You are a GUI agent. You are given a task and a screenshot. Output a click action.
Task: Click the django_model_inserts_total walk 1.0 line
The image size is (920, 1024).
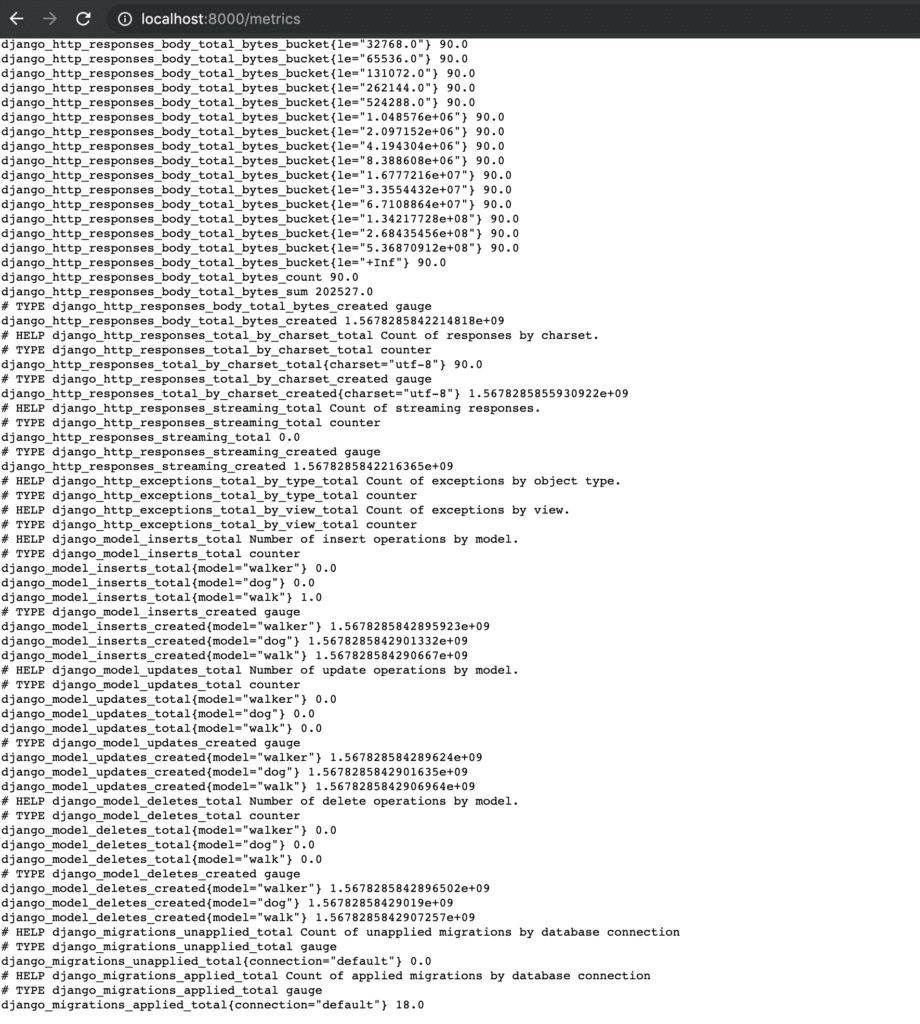(161, 598)
